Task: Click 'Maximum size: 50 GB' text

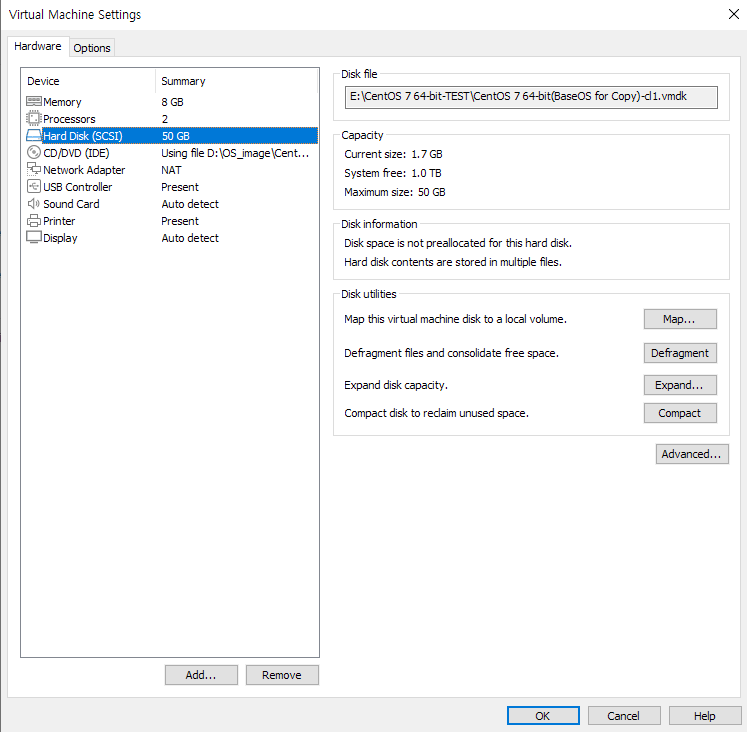Action: [395, 192]
